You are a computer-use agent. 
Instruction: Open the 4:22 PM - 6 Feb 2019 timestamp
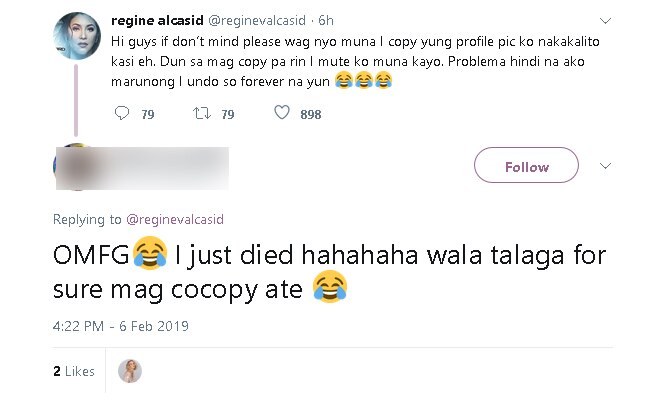[121, 326]
